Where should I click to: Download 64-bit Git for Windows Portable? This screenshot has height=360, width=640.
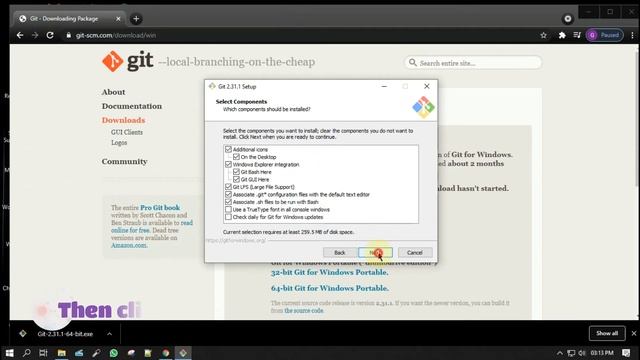click(330, 288)
